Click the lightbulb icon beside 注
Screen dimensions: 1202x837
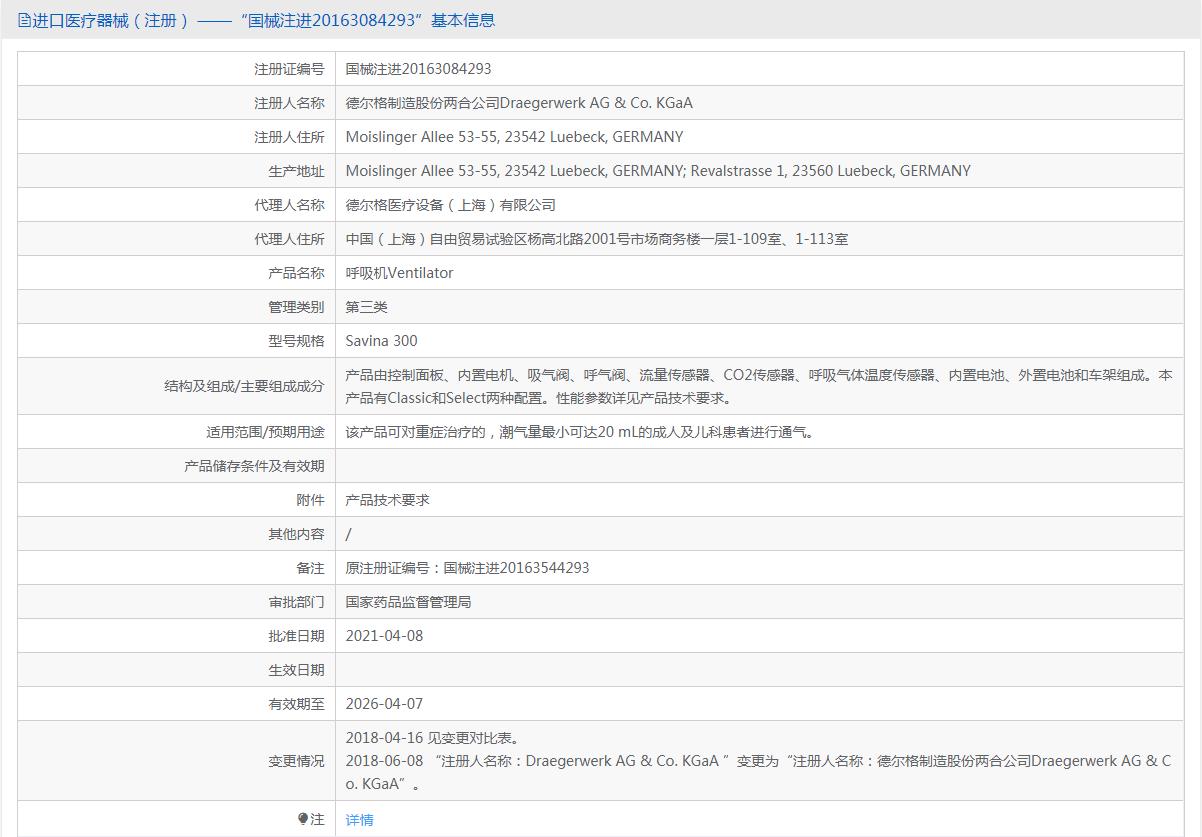click(x=303, y=819)
